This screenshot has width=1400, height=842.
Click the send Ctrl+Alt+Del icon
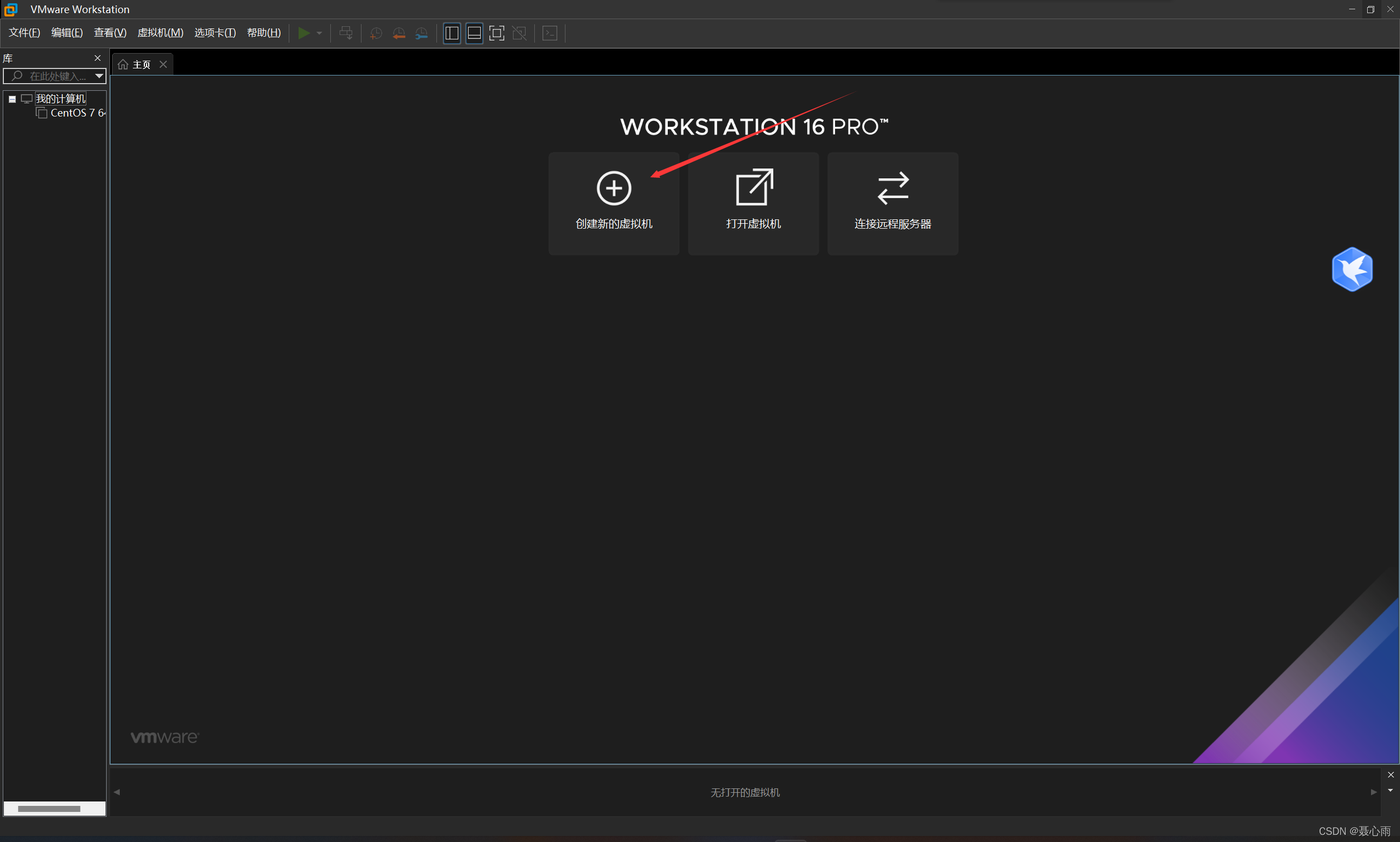[345, 33]
